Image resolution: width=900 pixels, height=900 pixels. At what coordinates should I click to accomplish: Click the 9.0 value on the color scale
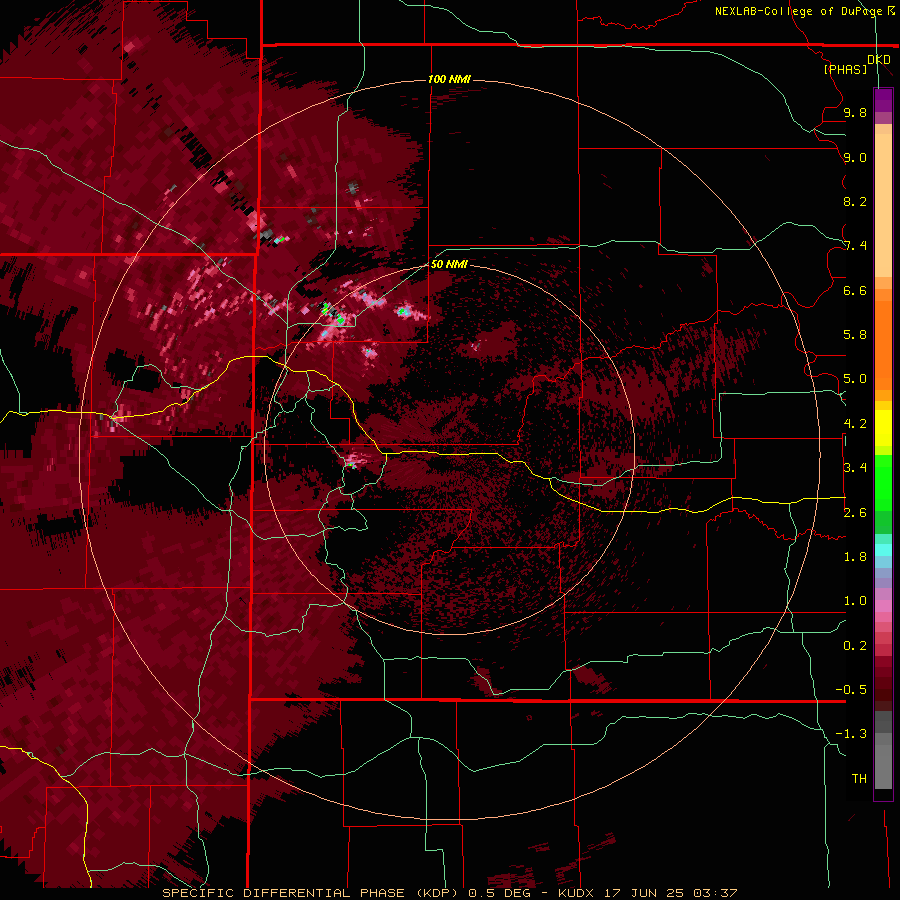[x=855, y=157]
